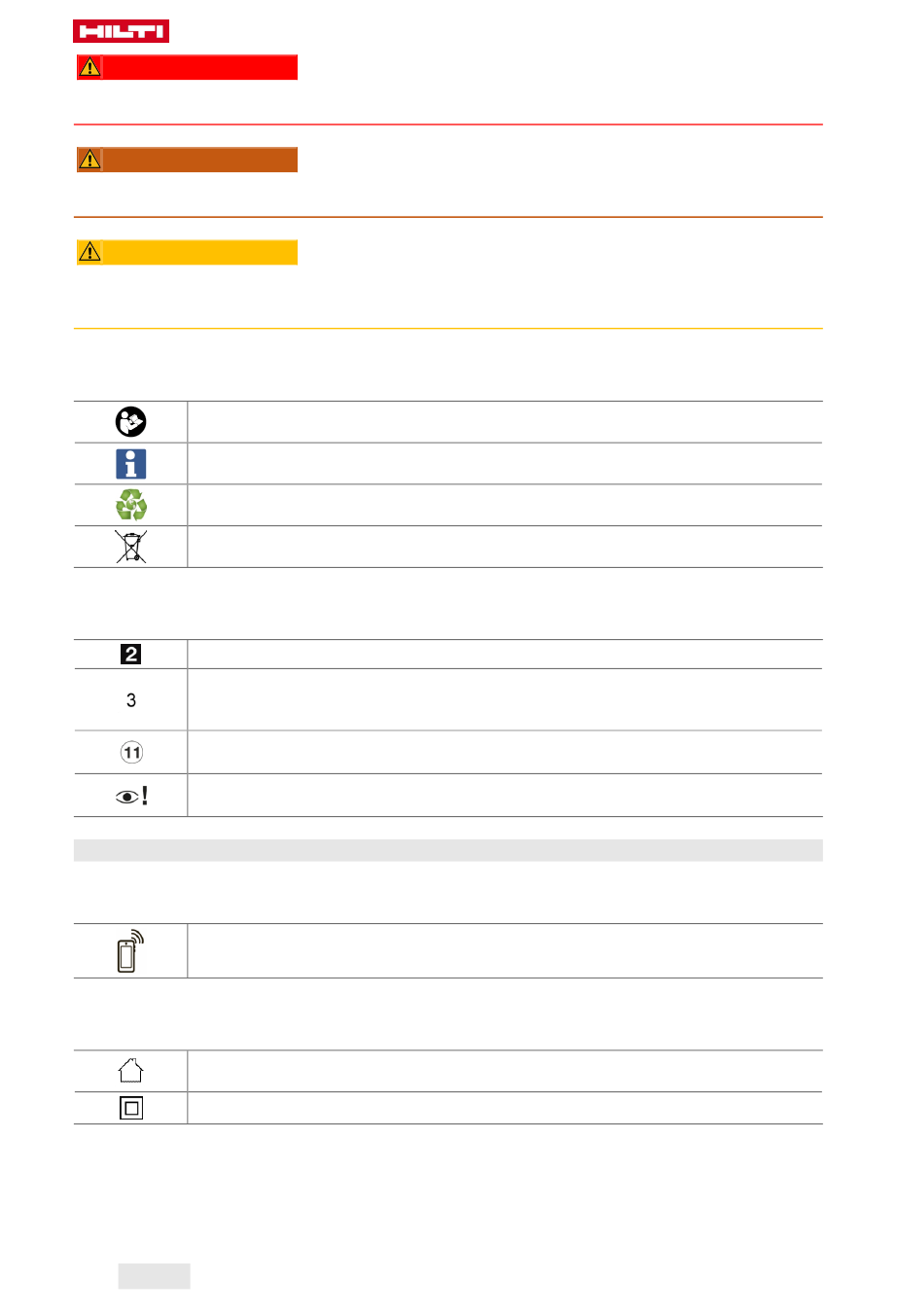Image resolution: width=924 pixels, height=1316 pixels.
Task: Click the double square insulation icon
Action: (x=130, y=1108)
